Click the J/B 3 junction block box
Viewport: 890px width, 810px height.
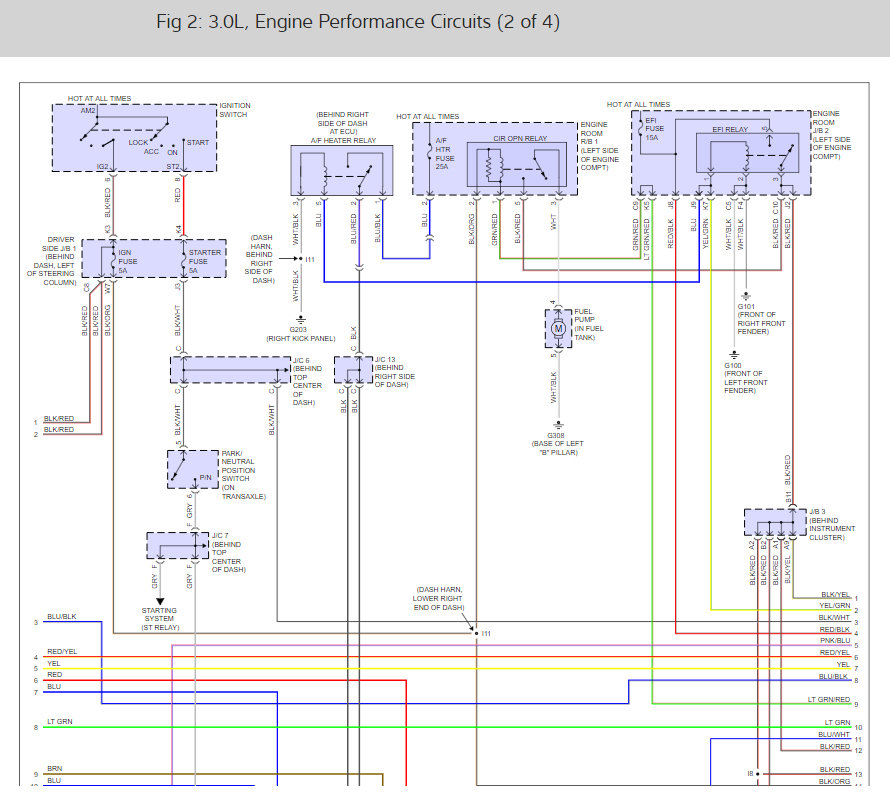click(775, 522)
